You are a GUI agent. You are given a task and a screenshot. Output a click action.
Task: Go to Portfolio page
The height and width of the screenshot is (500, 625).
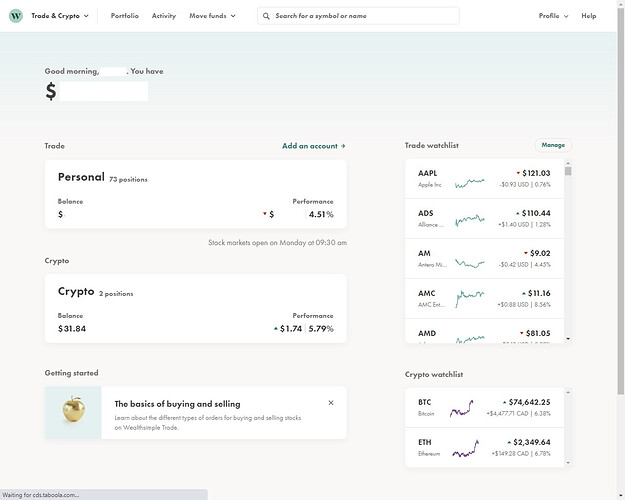click(x=125, y=16)
